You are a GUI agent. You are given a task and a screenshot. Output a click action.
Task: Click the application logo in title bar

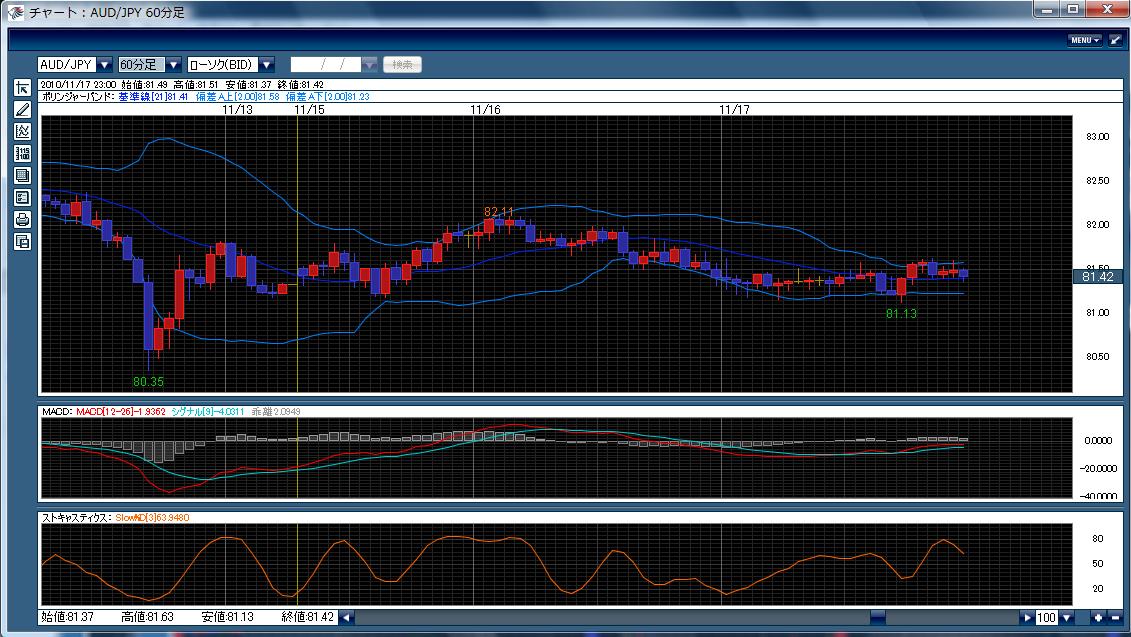(15, 12)
